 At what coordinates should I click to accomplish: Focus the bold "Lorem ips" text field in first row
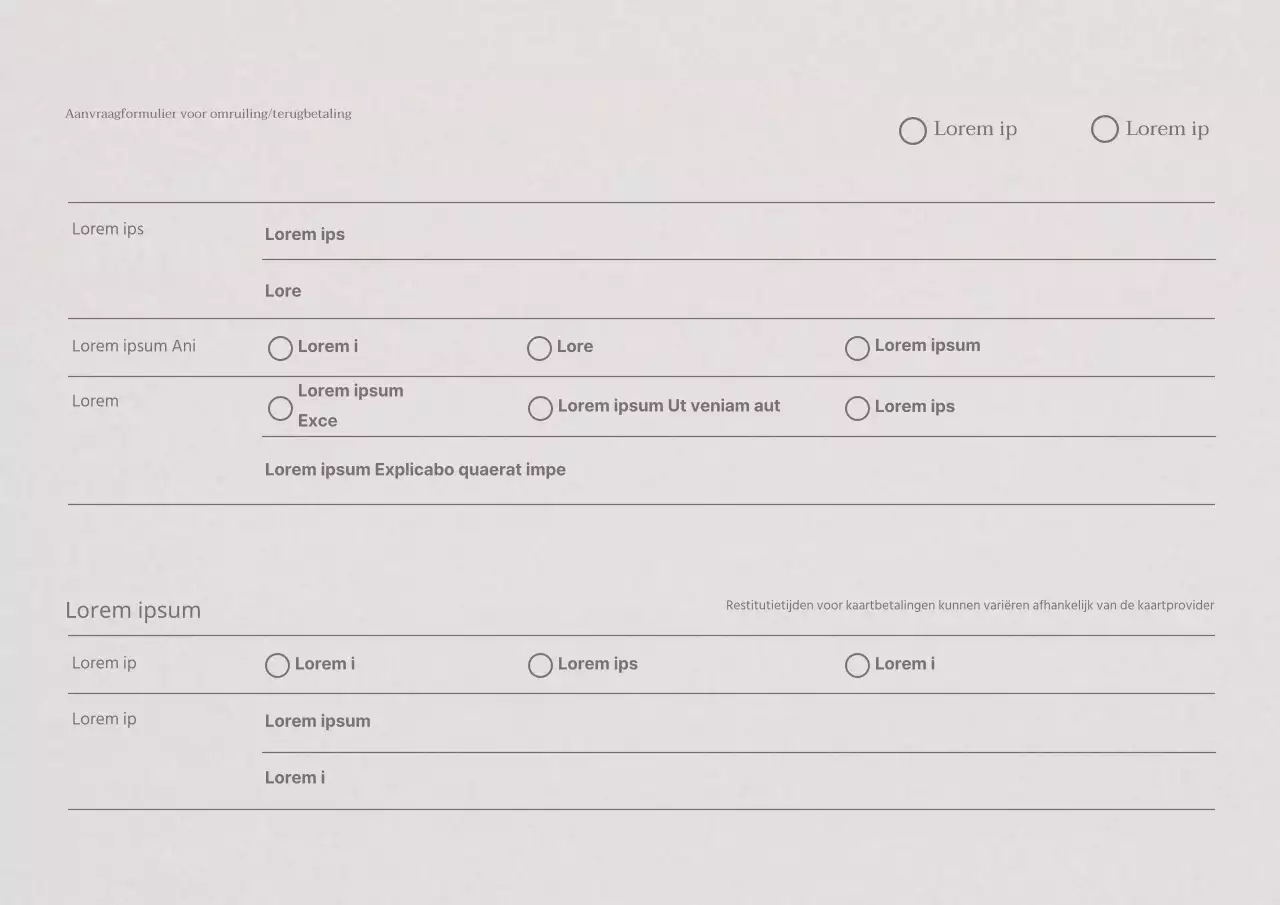738,234
